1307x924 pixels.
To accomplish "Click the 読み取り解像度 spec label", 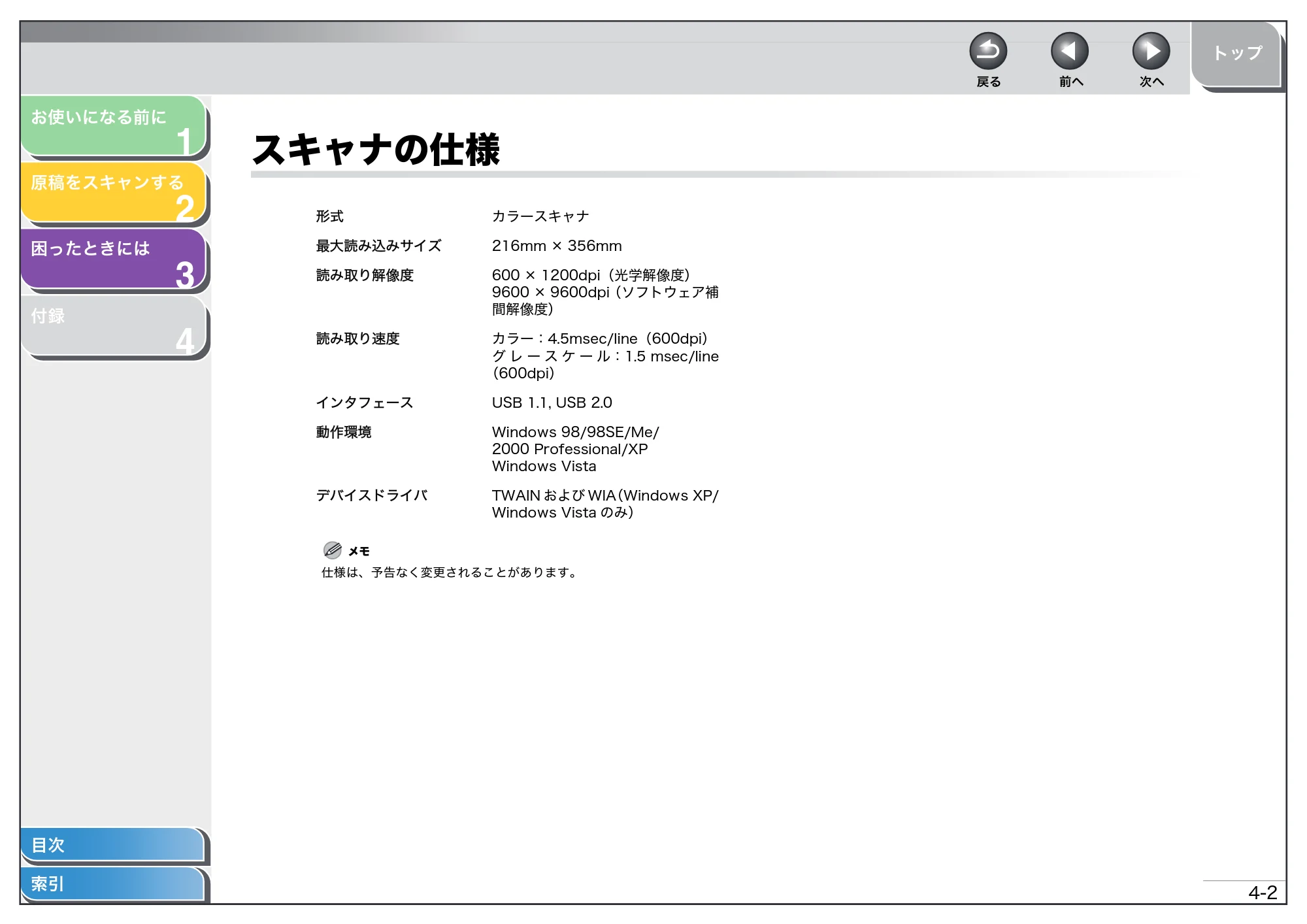I will tap(365, 275).
